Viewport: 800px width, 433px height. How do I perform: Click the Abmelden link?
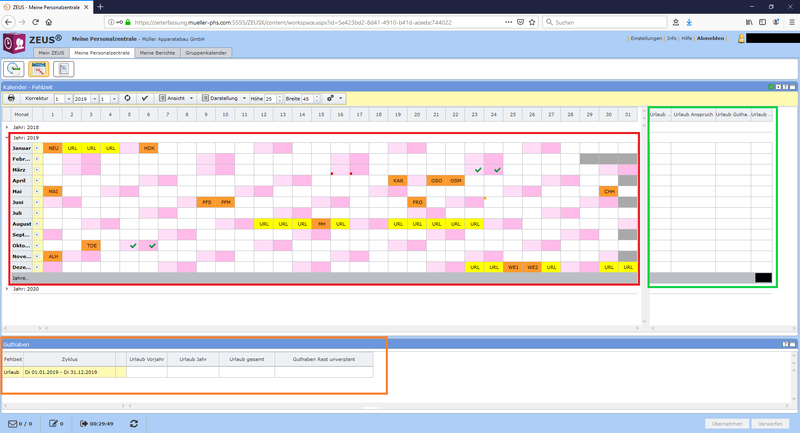pos(710,38)
